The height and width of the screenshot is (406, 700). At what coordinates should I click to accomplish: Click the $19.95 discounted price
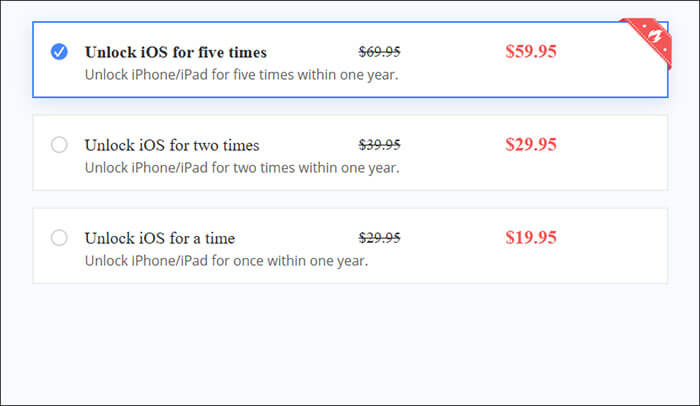click(x=531, y=237)
